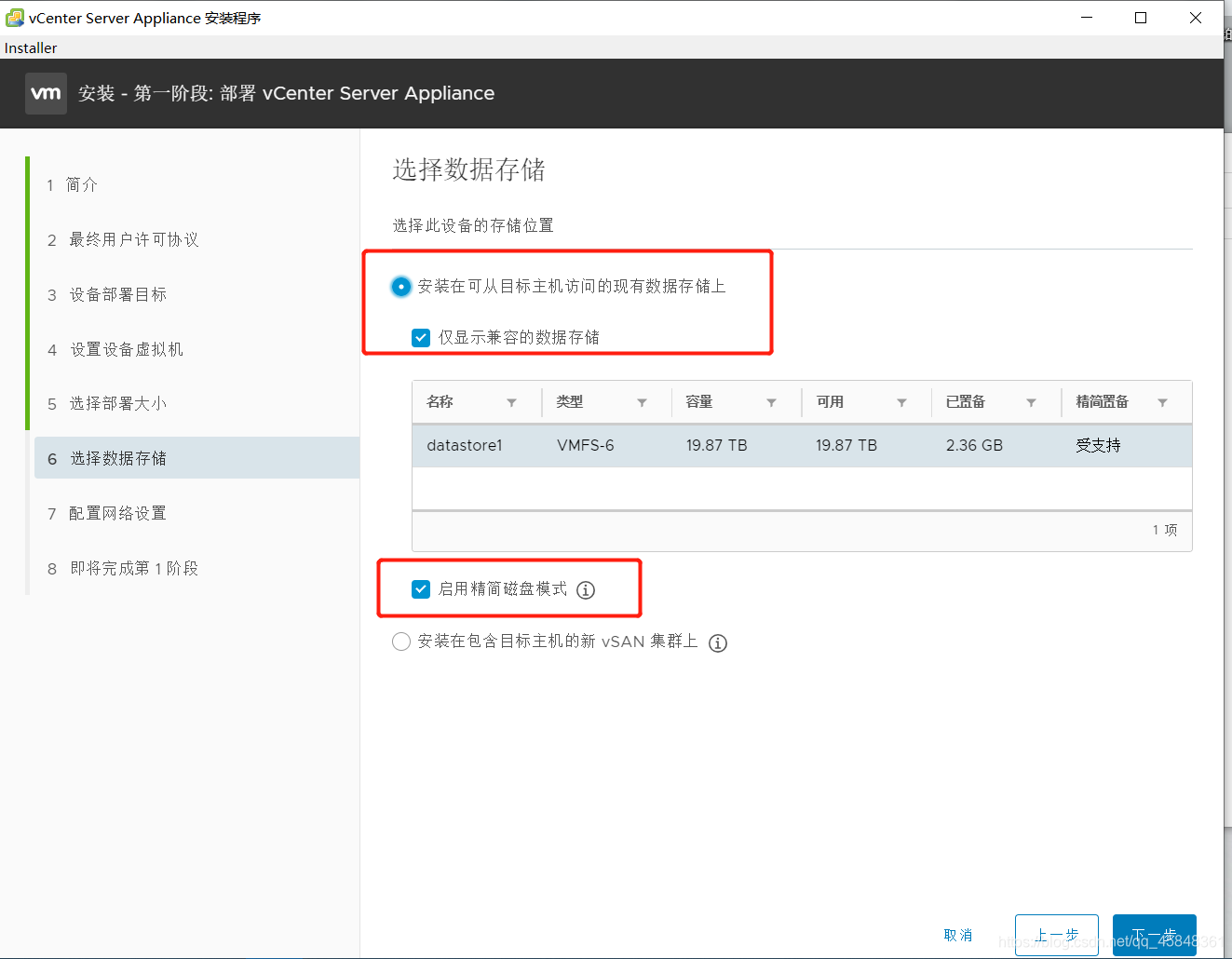This screenshot has width=1232, height=959.
Task: Select 安装在包含目标主机的新 vSAN 集群上 radio
Action: click(401, 642)
